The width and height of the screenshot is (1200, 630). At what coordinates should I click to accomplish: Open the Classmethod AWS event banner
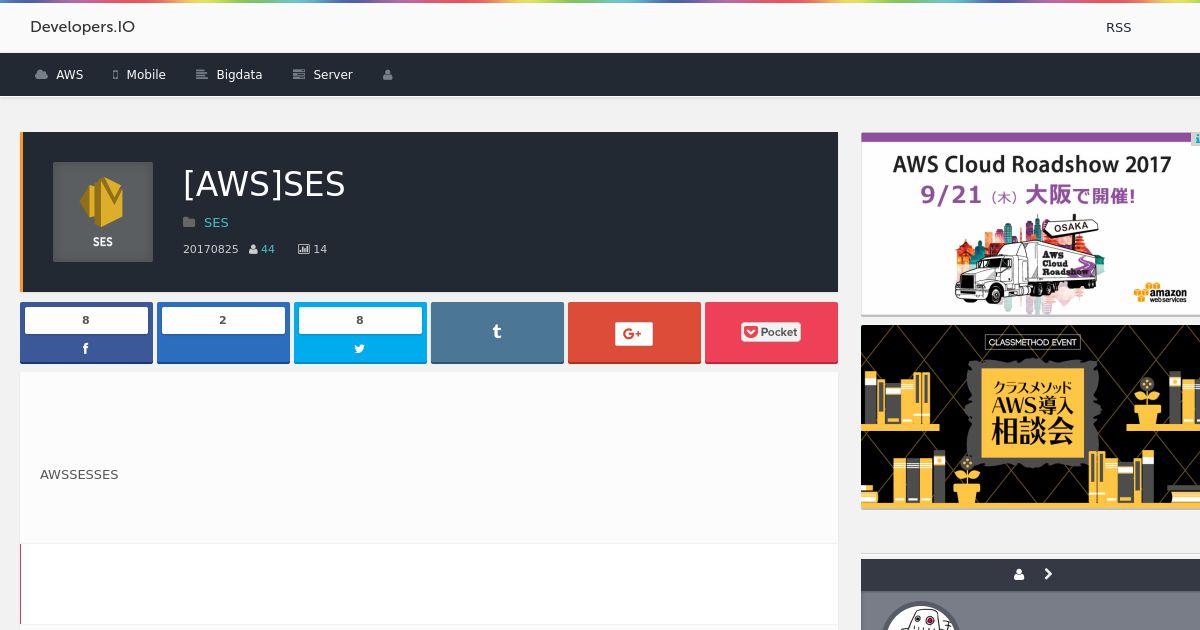click(x=1030, y=417)
